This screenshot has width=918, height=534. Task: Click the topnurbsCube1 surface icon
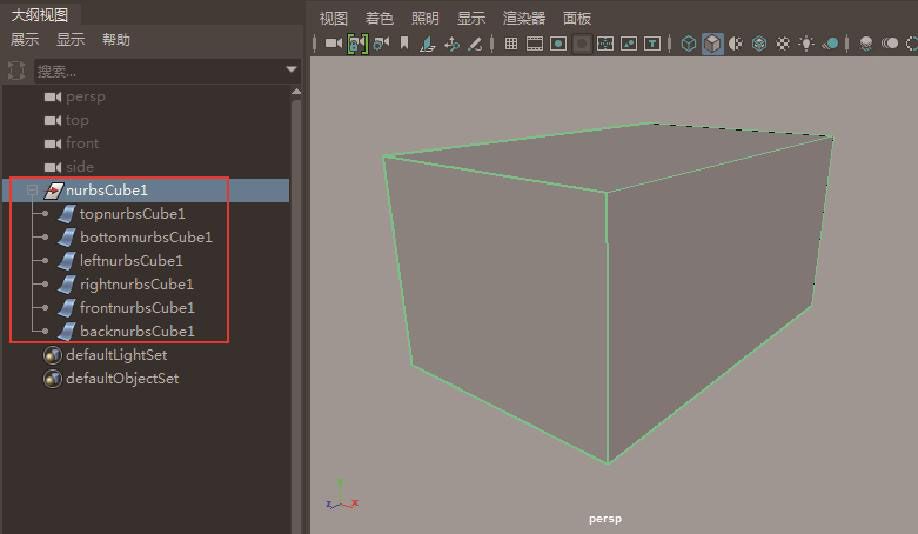pyautogui.click(x=67, y=214)
